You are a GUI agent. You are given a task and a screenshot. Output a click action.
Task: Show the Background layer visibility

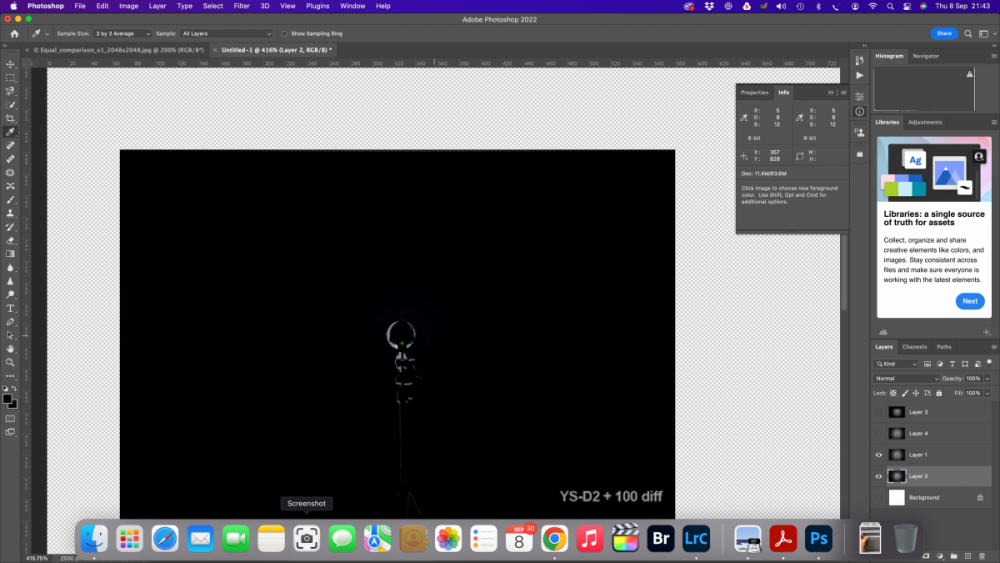[x=879, y=497]
